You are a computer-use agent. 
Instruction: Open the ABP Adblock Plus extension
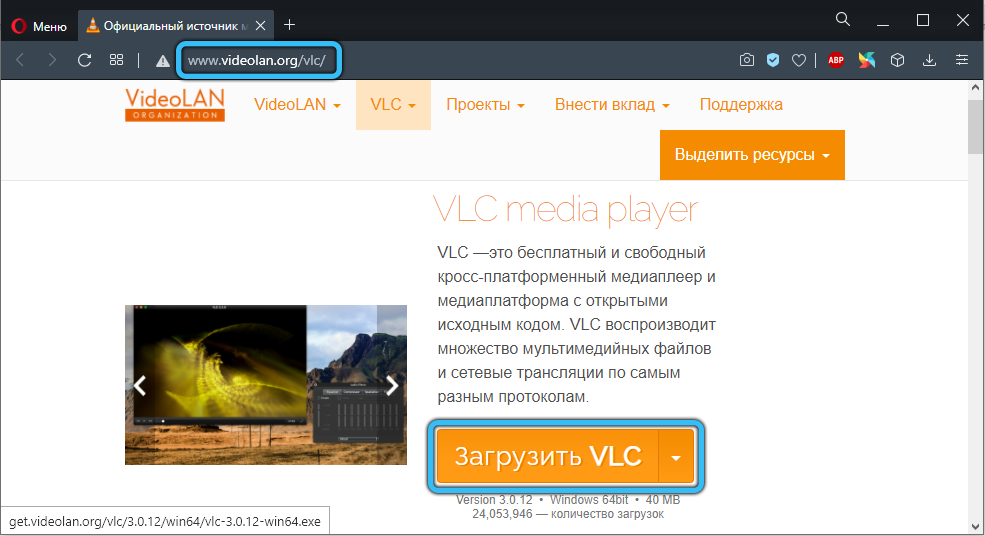coord(835,60)
